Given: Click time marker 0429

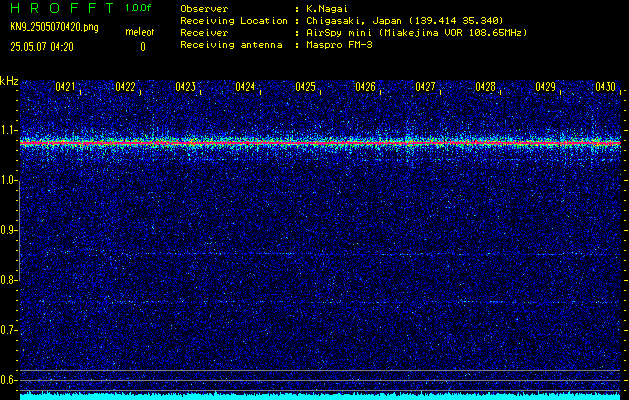Looking at the screenshot, I should click(x=546, y=87).
